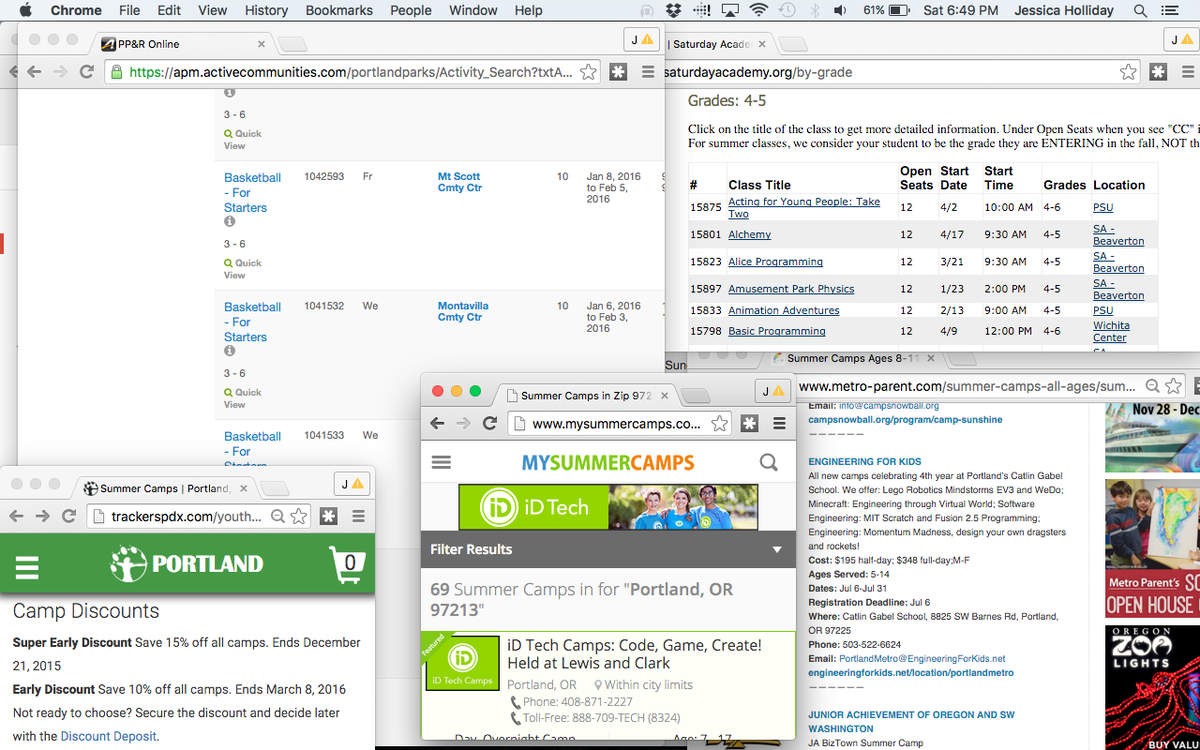Reload the trackerspdx page
This screenshot has width=1200, height=750.
pos(69,516)
